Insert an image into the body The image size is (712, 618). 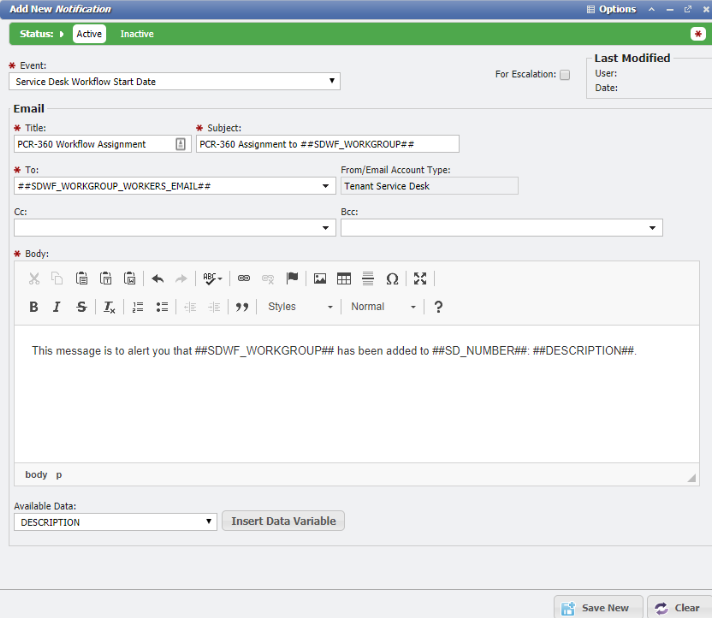[320, 279]
